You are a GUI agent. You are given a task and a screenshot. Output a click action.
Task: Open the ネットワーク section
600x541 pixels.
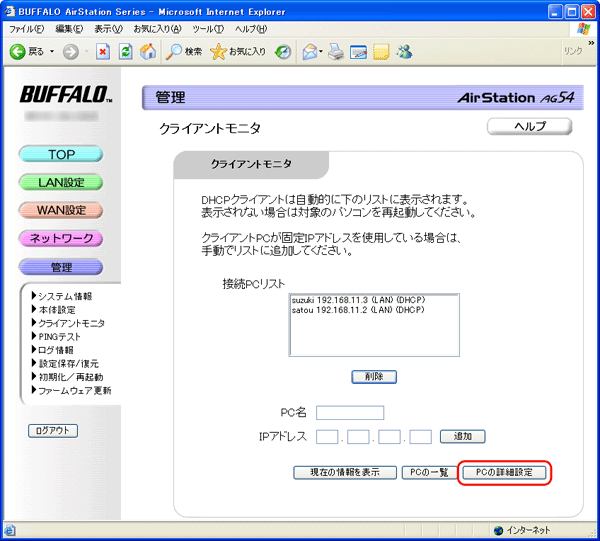coord(61,238)
